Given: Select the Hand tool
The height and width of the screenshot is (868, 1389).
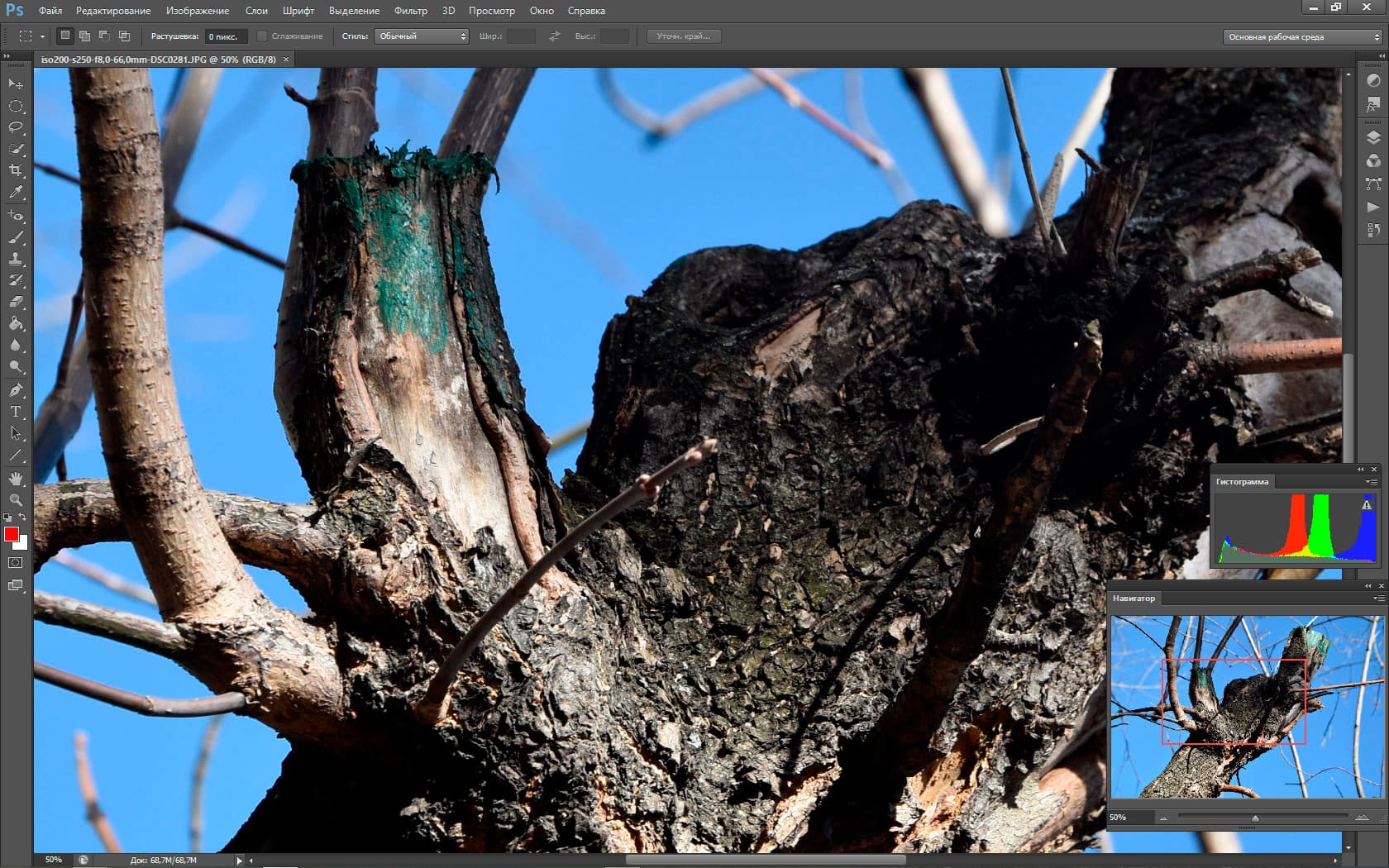Looking at the screenshot, I should tap(16, 479).
